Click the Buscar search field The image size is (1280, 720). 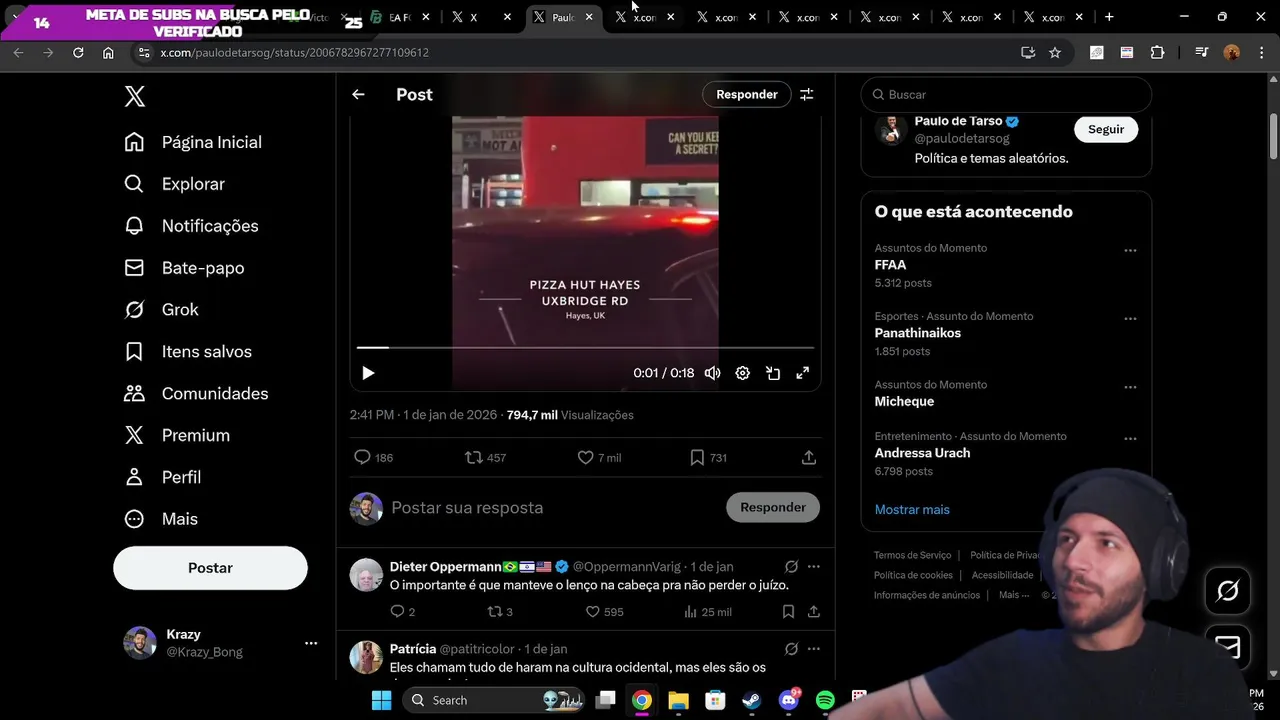pos(1006,94)
